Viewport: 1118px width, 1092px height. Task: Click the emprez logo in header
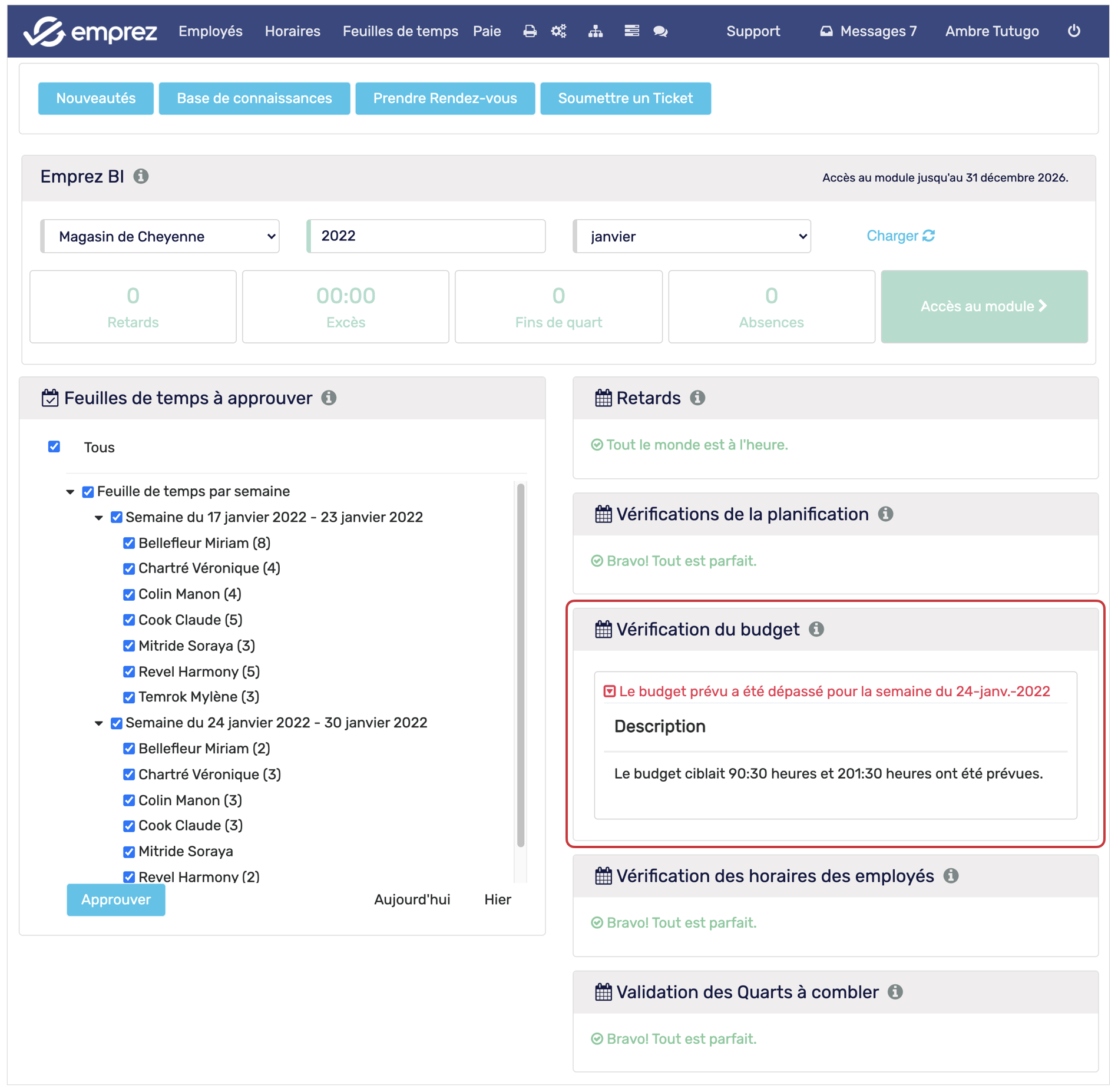coord(90,31)
